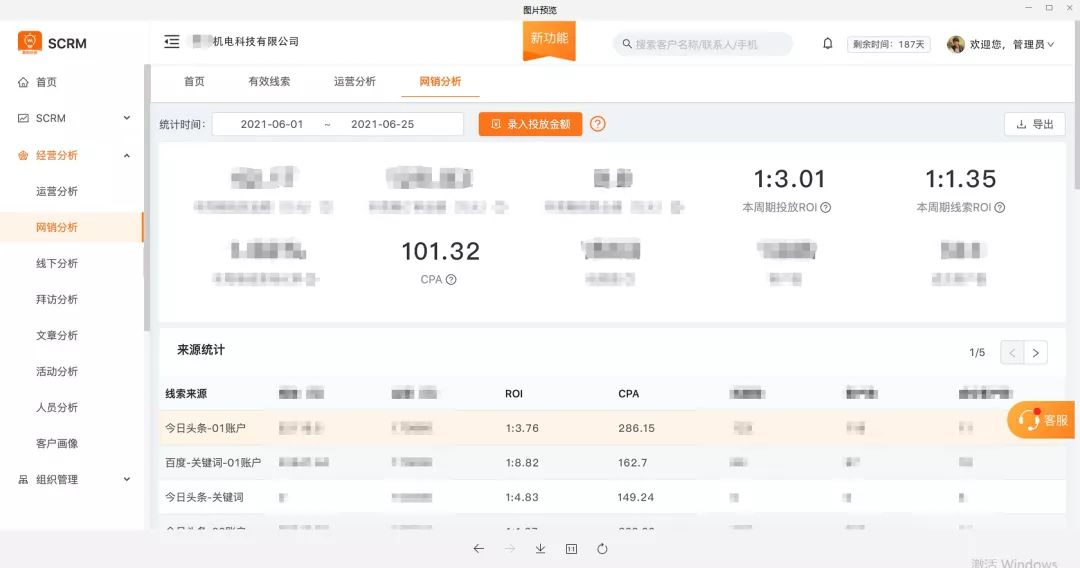This screenshot has width=1080, height=568.
Task: Open the orange help question-mark icon
Action: (x=597, y=124)
